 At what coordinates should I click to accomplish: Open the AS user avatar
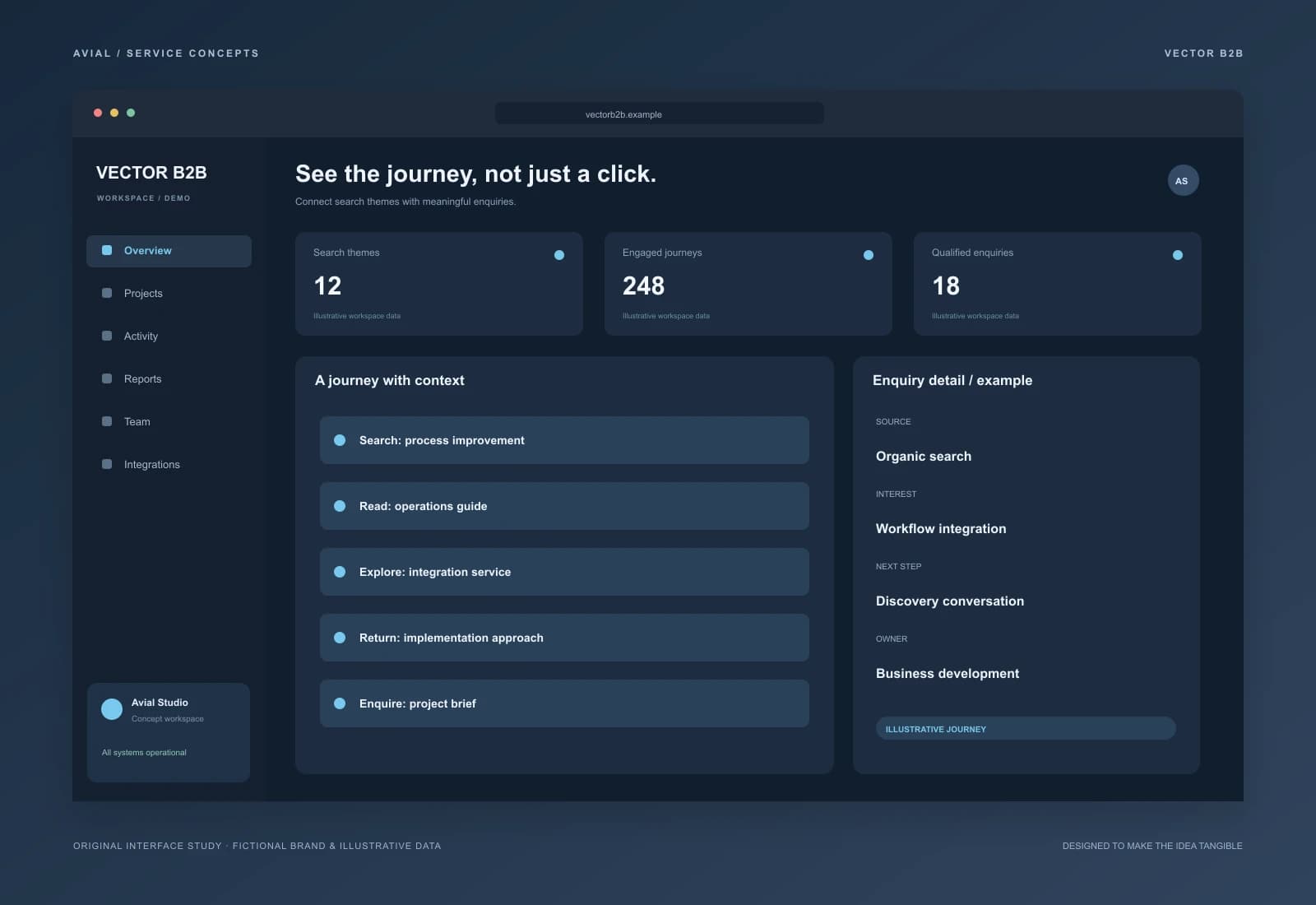coord(1183,181)
